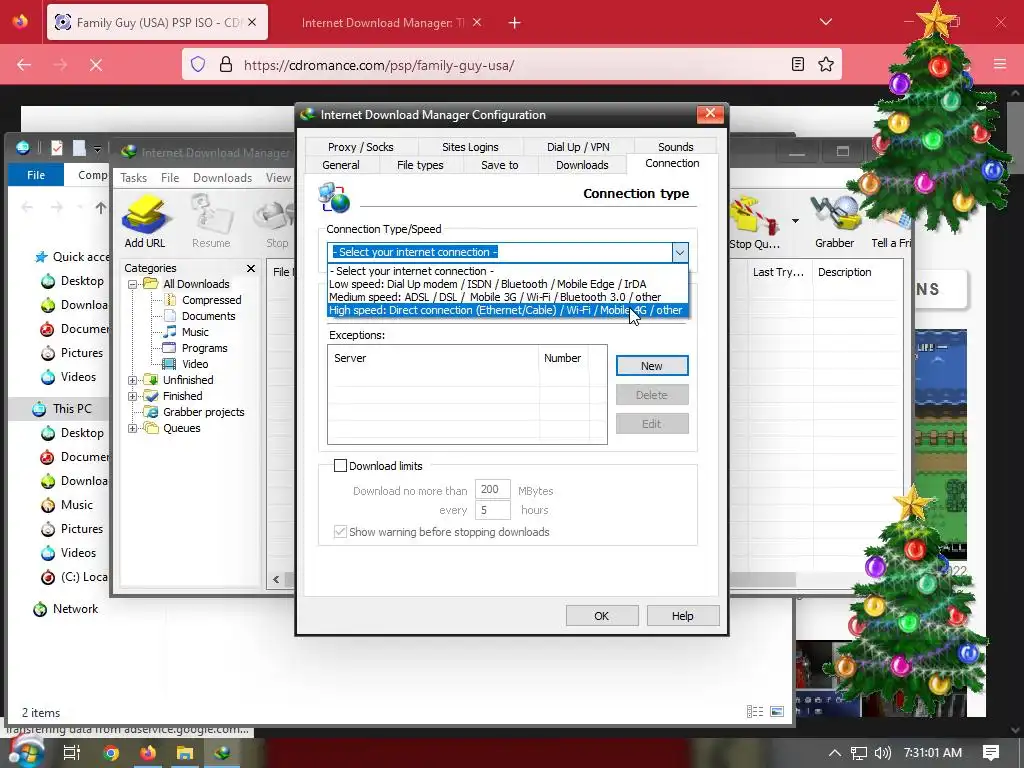The width and height of the screenshot is (1024, 768).
Task: Switch to the General tab
Action: (x=341, y=165)
